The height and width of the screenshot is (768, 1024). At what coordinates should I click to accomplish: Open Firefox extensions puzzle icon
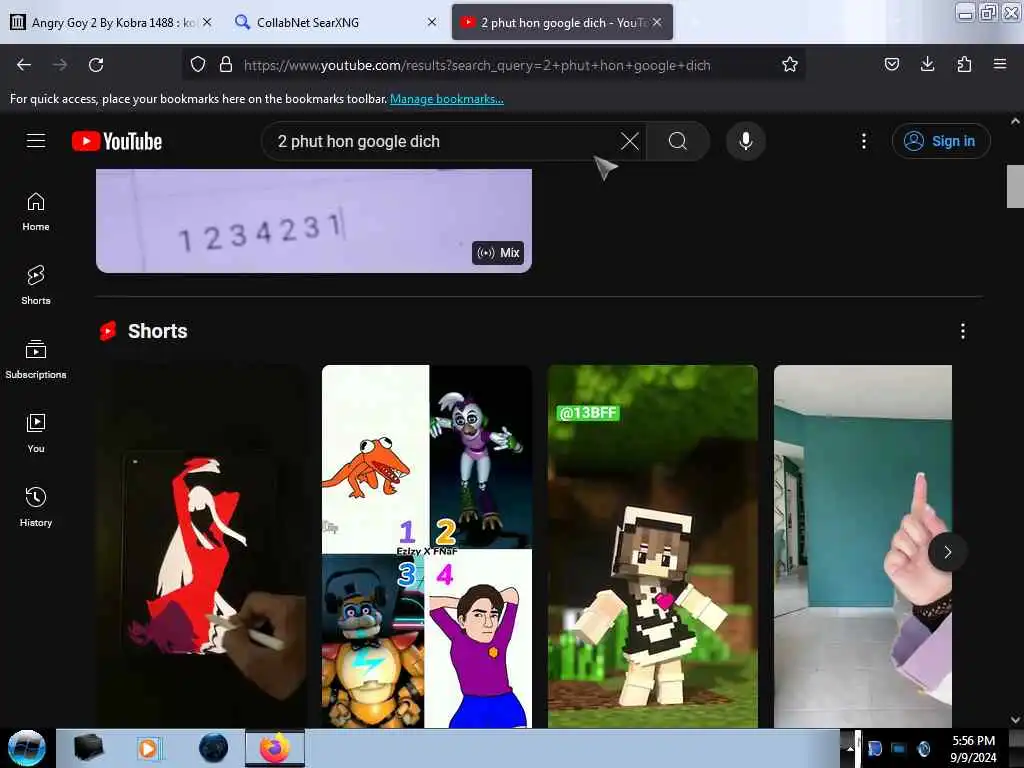coord(964,64)
